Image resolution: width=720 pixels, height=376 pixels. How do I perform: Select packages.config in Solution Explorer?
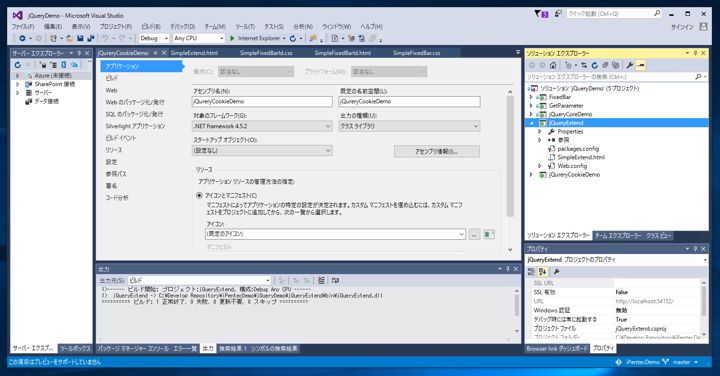[578, 149]
